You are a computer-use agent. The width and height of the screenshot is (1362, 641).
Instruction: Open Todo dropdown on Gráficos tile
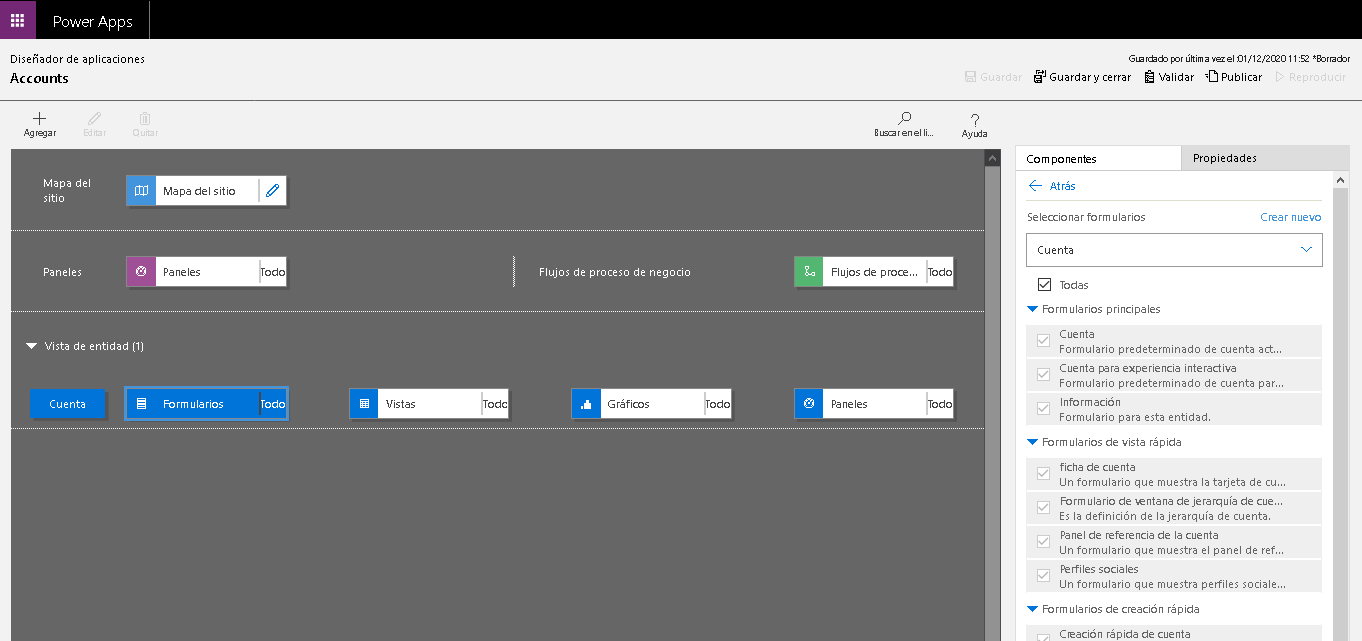click(x=718, y=404)
